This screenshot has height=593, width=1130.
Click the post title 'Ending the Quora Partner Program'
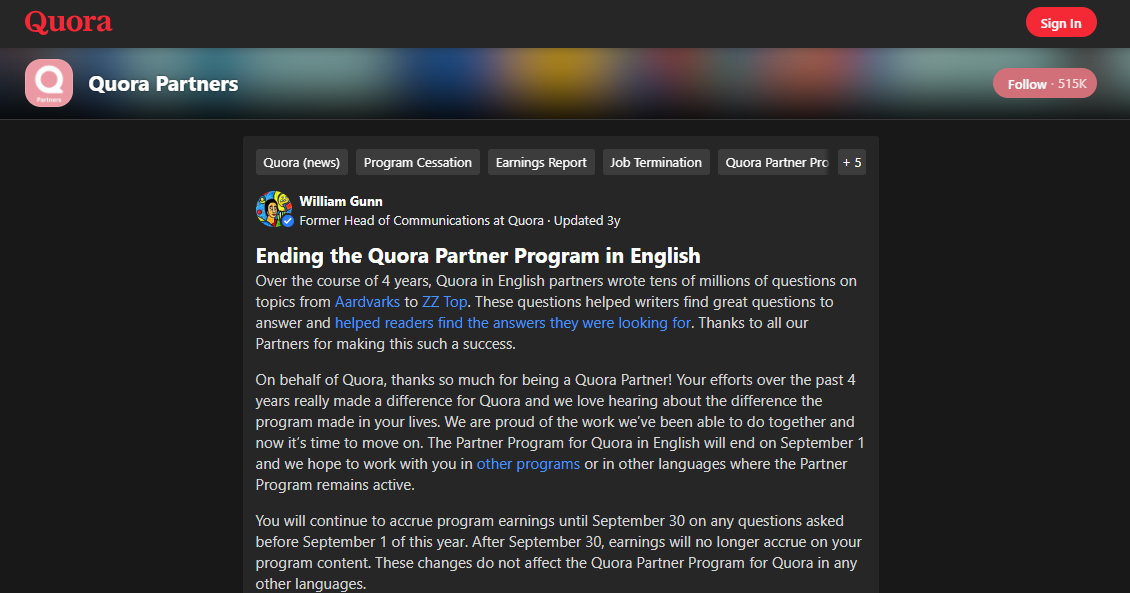[x=478, y=256]
